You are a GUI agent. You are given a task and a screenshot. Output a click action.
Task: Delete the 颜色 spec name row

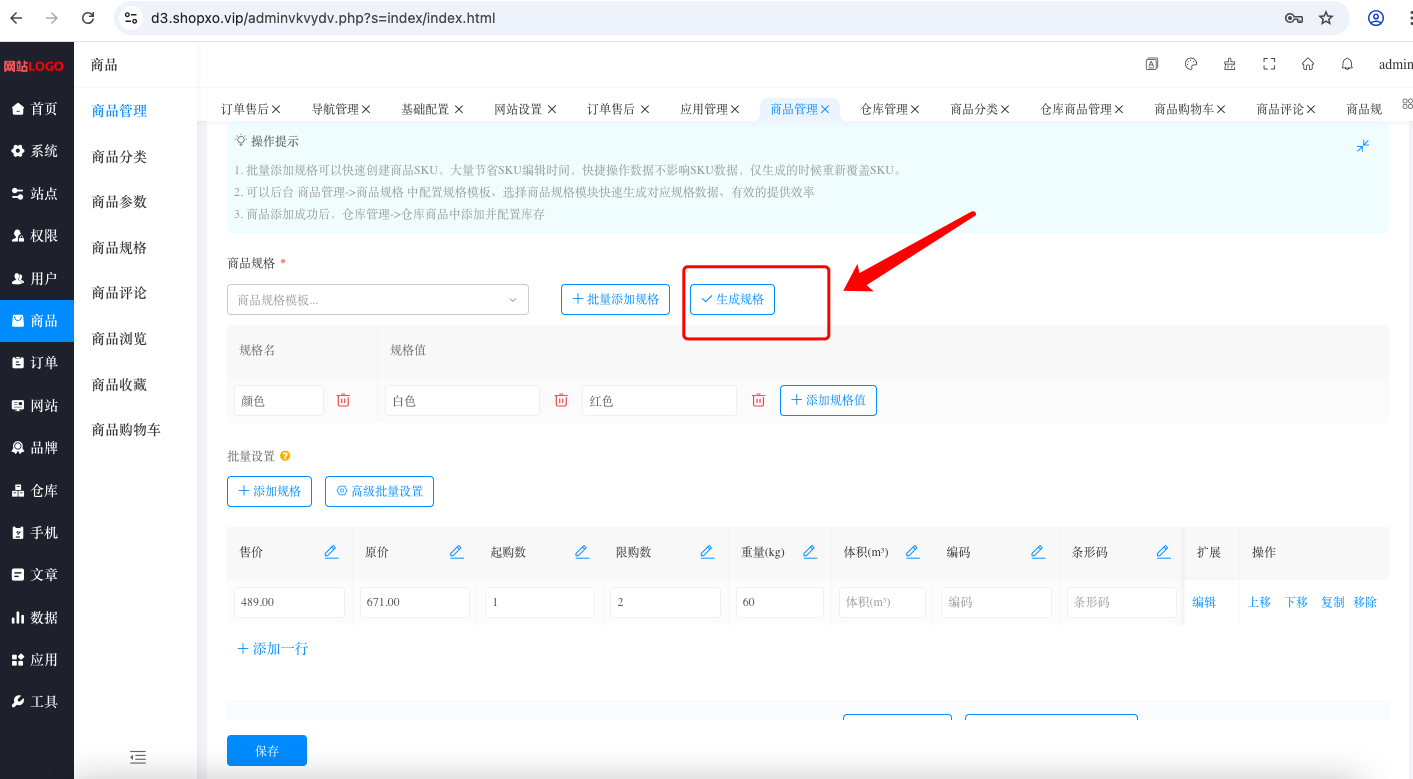pos(343,400)
